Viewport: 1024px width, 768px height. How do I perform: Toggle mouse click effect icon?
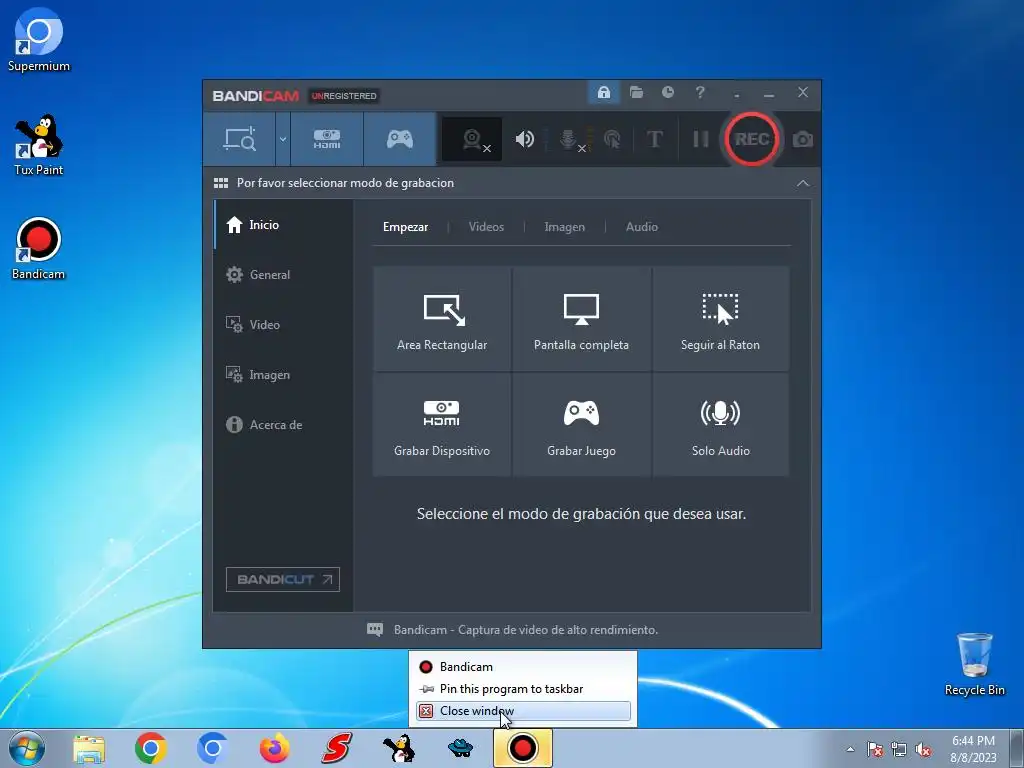pyautogui.click(x=612, y=139)
